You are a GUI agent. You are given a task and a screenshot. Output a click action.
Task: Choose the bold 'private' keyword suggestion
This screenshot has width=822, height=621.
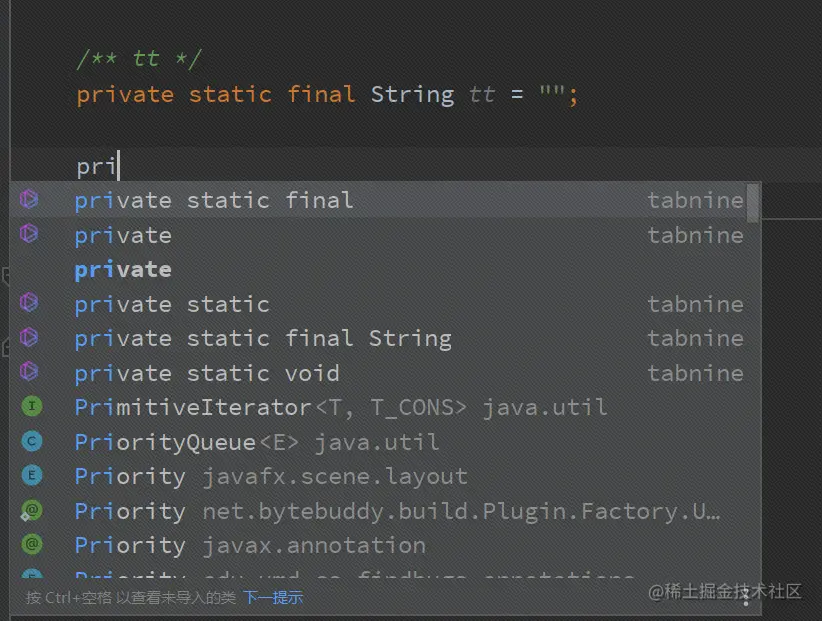click(122, 269)
